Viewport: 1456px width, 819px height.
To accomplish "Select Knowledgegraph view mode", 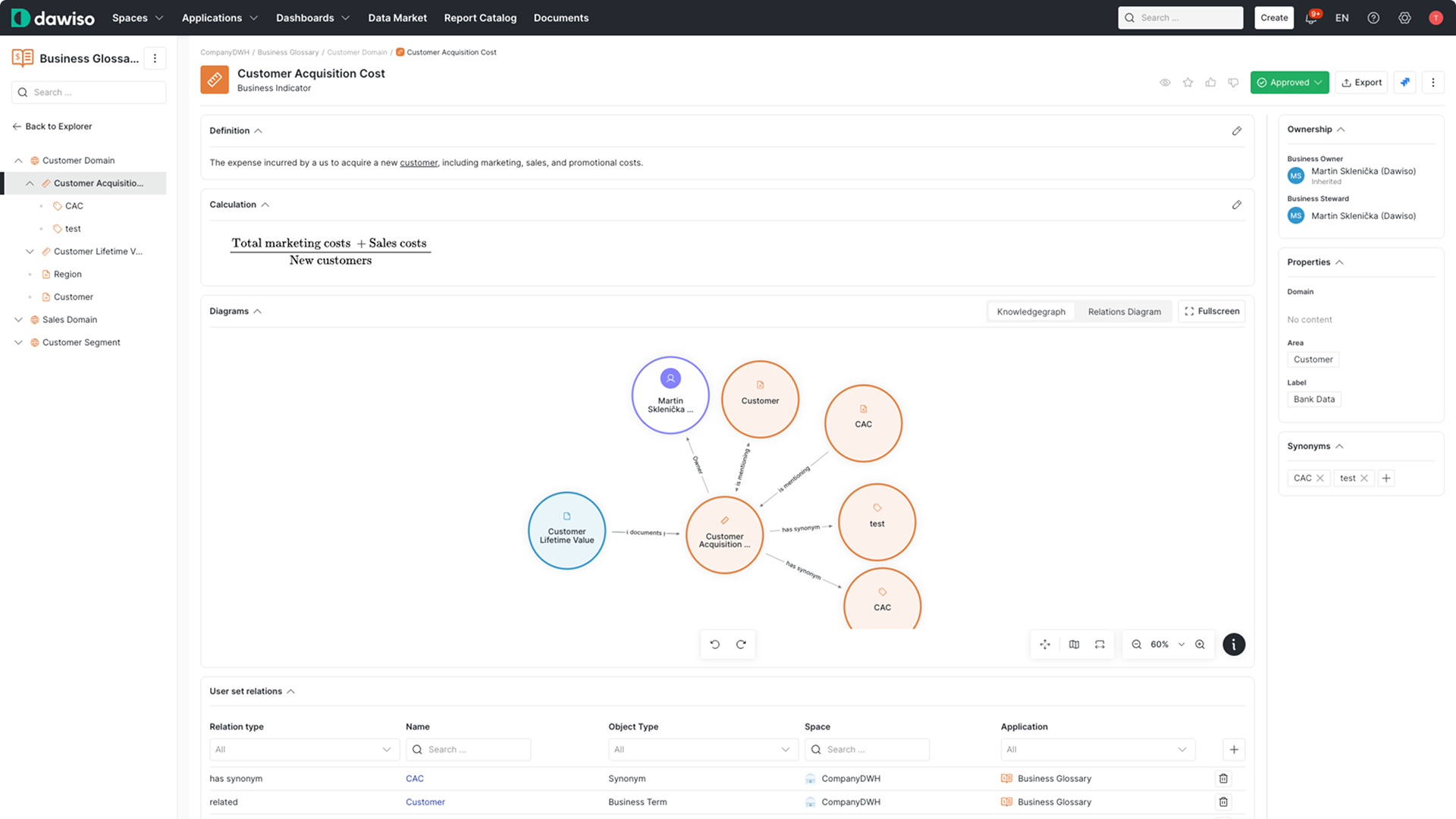I will pos(1031,311).
